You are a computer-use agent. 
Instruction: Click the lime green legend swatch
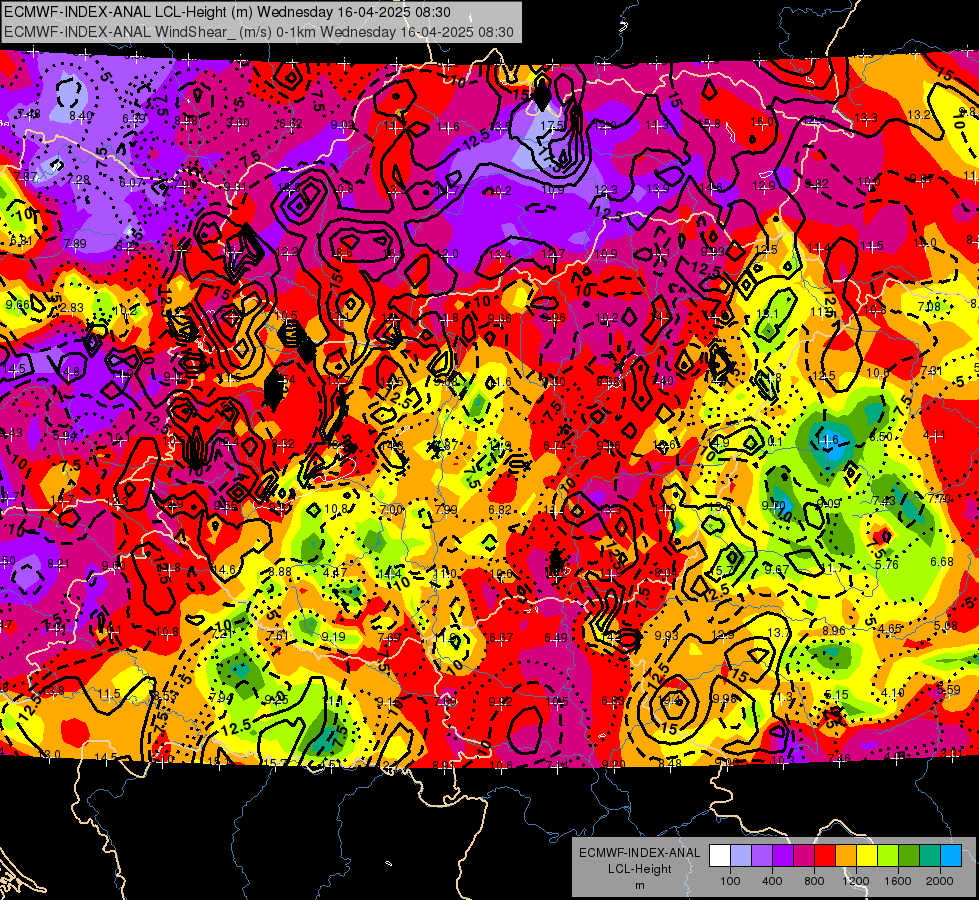coord(888,856)
